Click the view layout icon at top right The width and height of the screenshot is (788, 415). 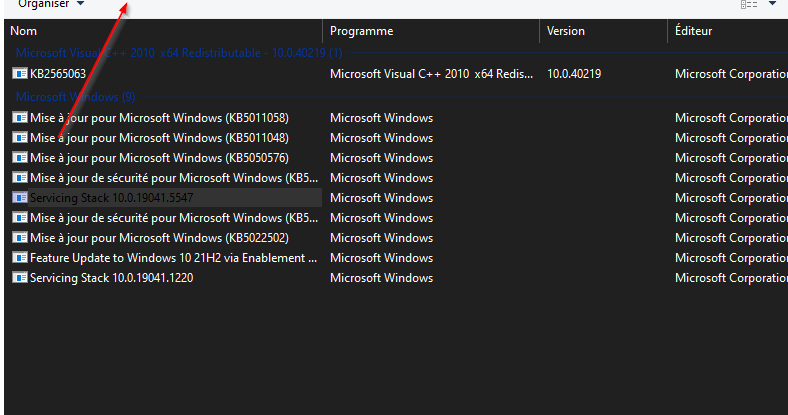click(749, 5)
